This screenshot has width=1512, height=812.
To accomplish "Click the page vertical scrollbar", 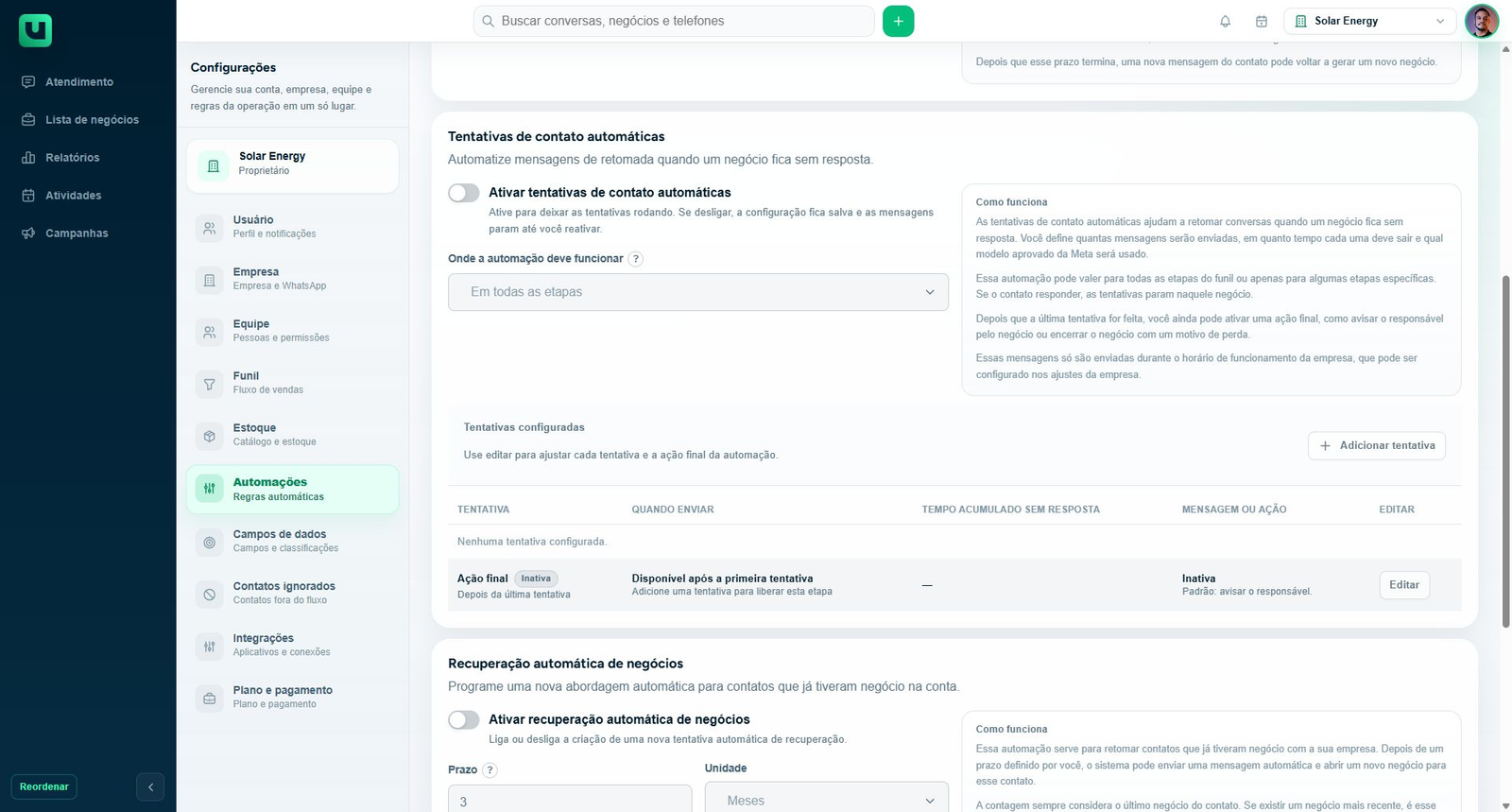I will 1505,451.
